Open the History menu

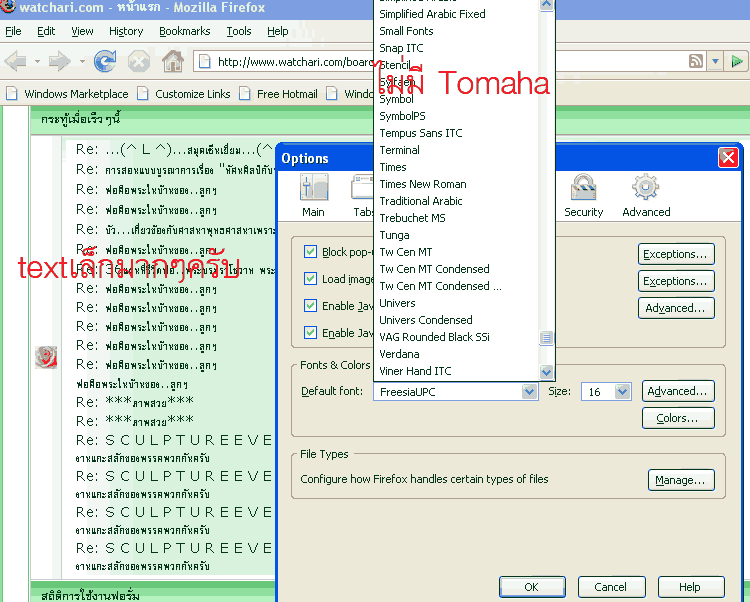click(x=126, y=31)
